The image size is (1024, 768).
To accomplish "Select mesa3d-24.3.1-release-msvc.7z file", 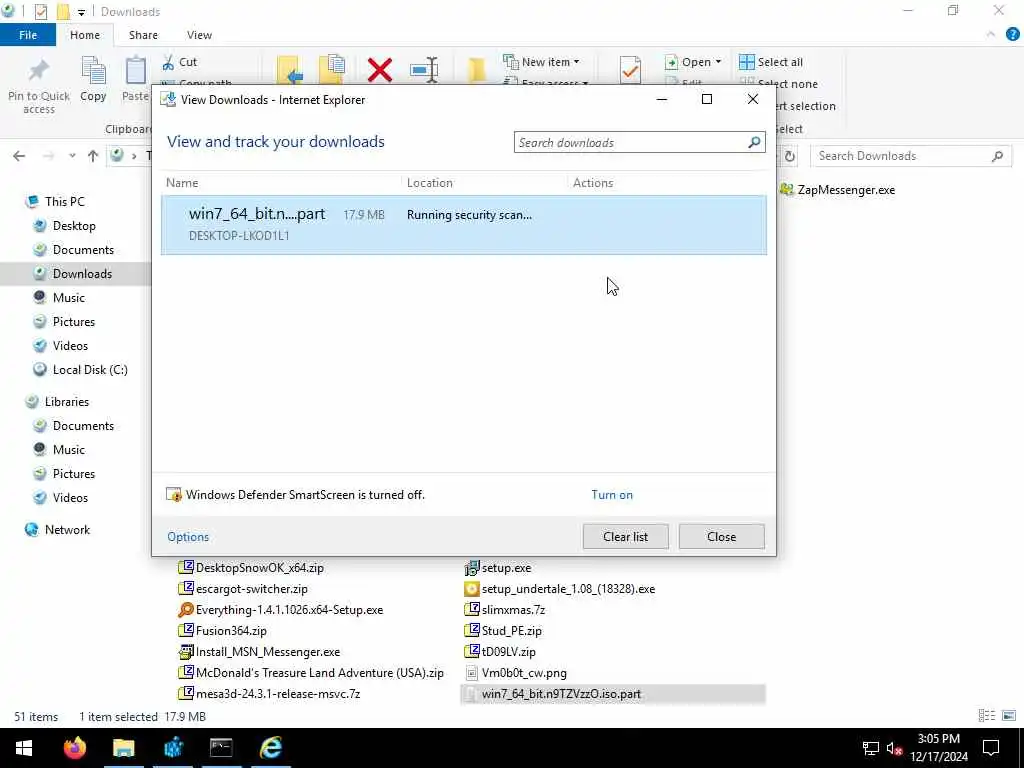I will point(269,694).
